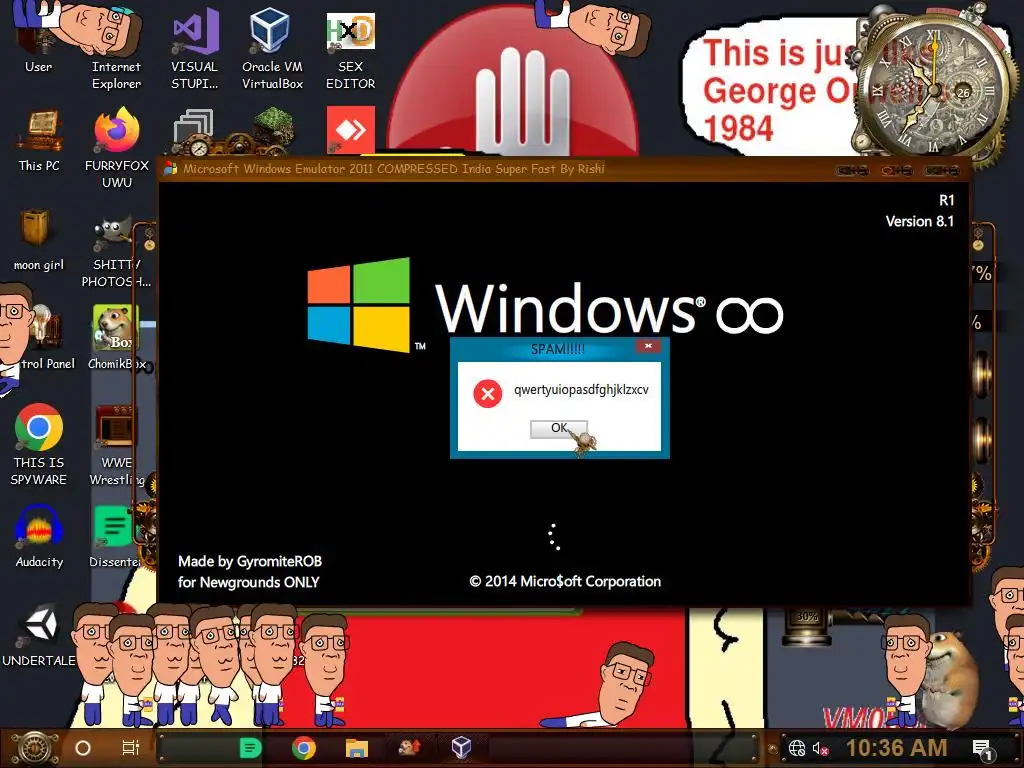Open the GIMP photoshop desktop shortcut
Viewport: 1024px width, 768px height.
point(116,251)
